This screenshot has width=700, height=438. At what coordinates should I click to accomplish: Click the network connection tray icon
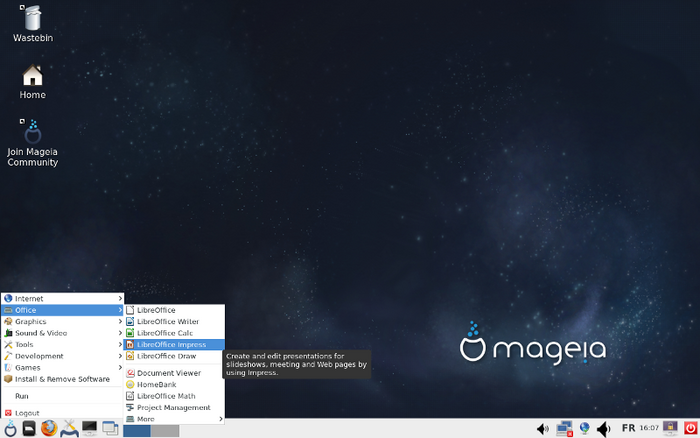[564, 429]
